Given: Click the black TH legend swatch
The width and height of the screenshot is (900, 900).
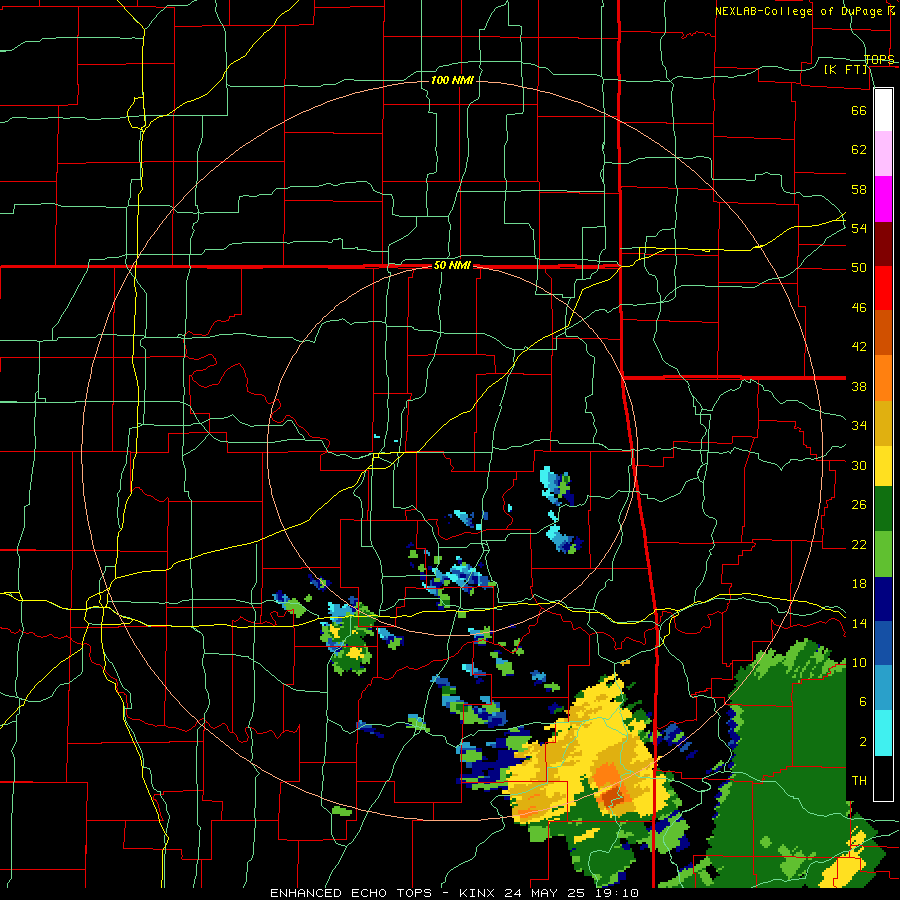Looking at the screenshot, I should 883,778.
